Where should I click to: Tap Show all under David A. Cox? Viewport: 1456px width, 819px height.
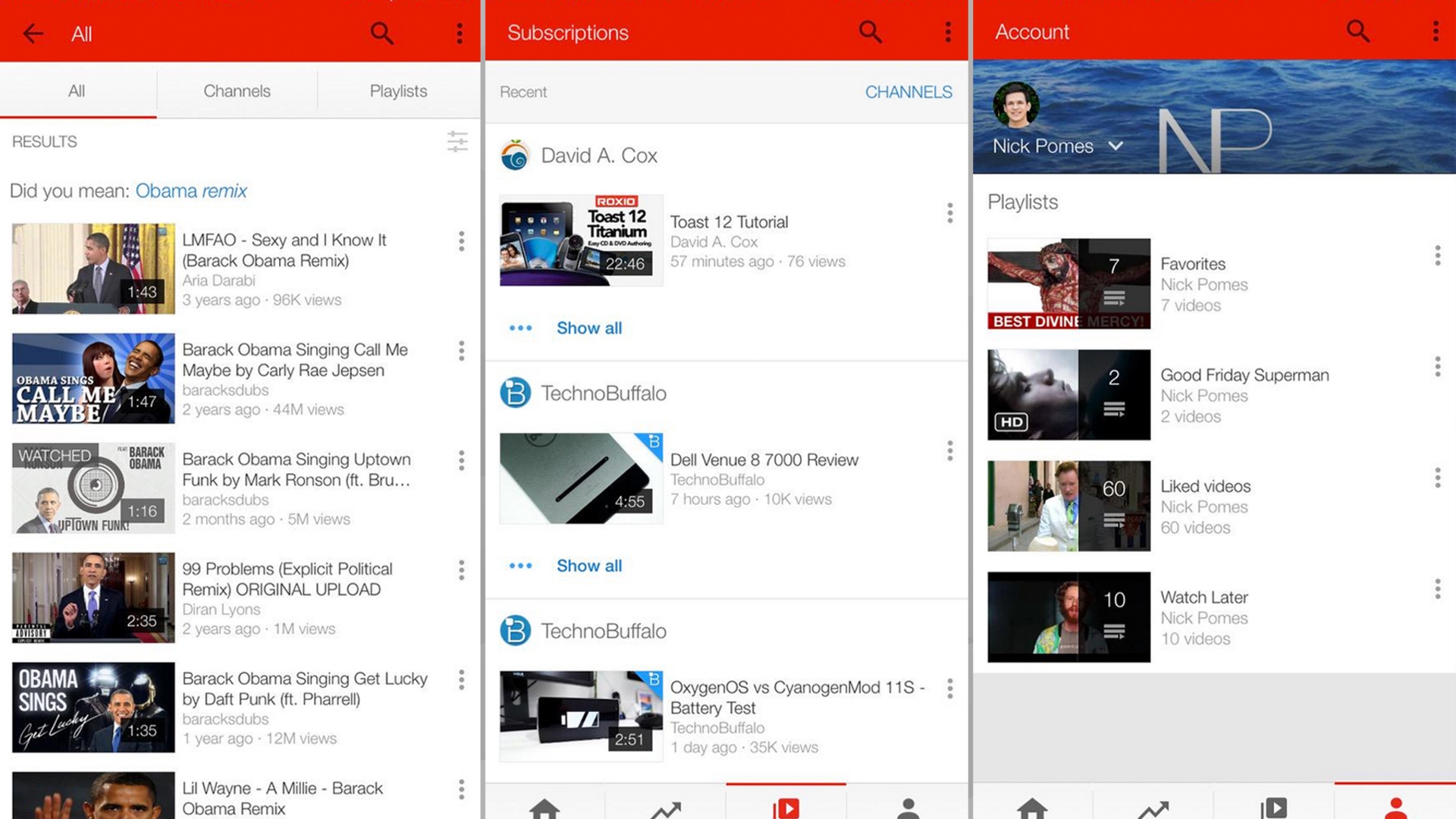pyautogui.click(x=589, y=328)
